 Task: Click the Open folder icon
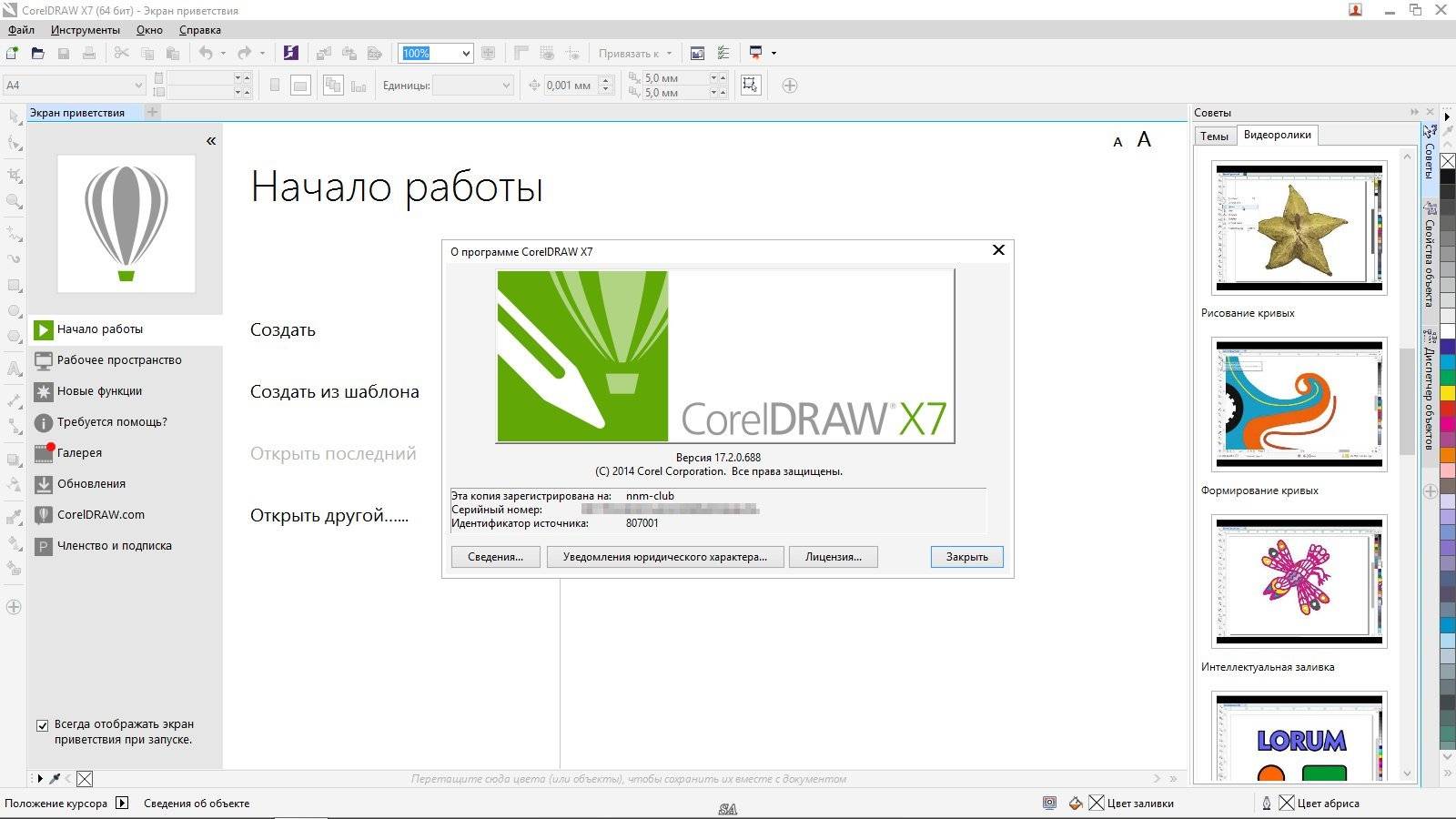coord(37,54)
